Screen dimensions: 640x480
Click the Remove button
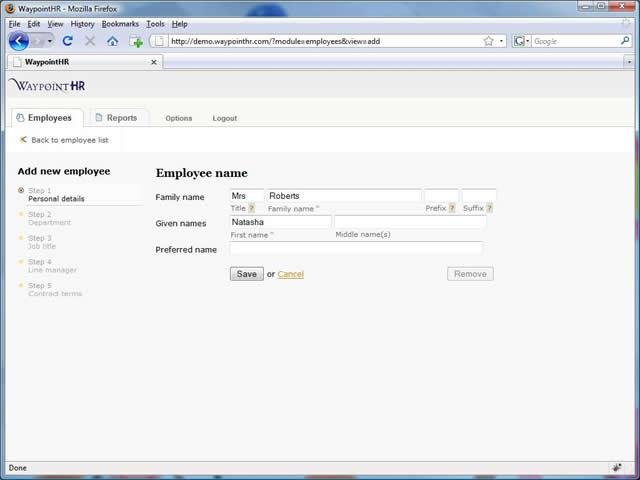click(x=470, y=274)
